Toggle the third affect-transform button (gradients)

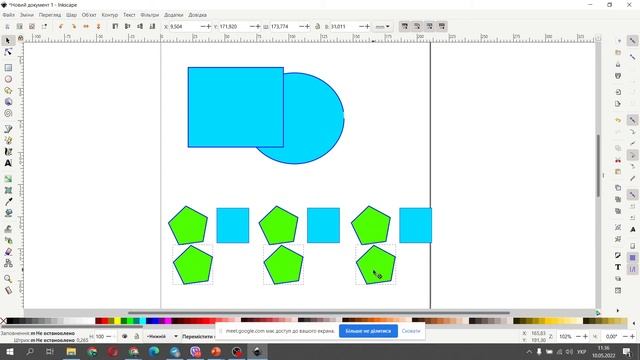[x=429, y=26]
